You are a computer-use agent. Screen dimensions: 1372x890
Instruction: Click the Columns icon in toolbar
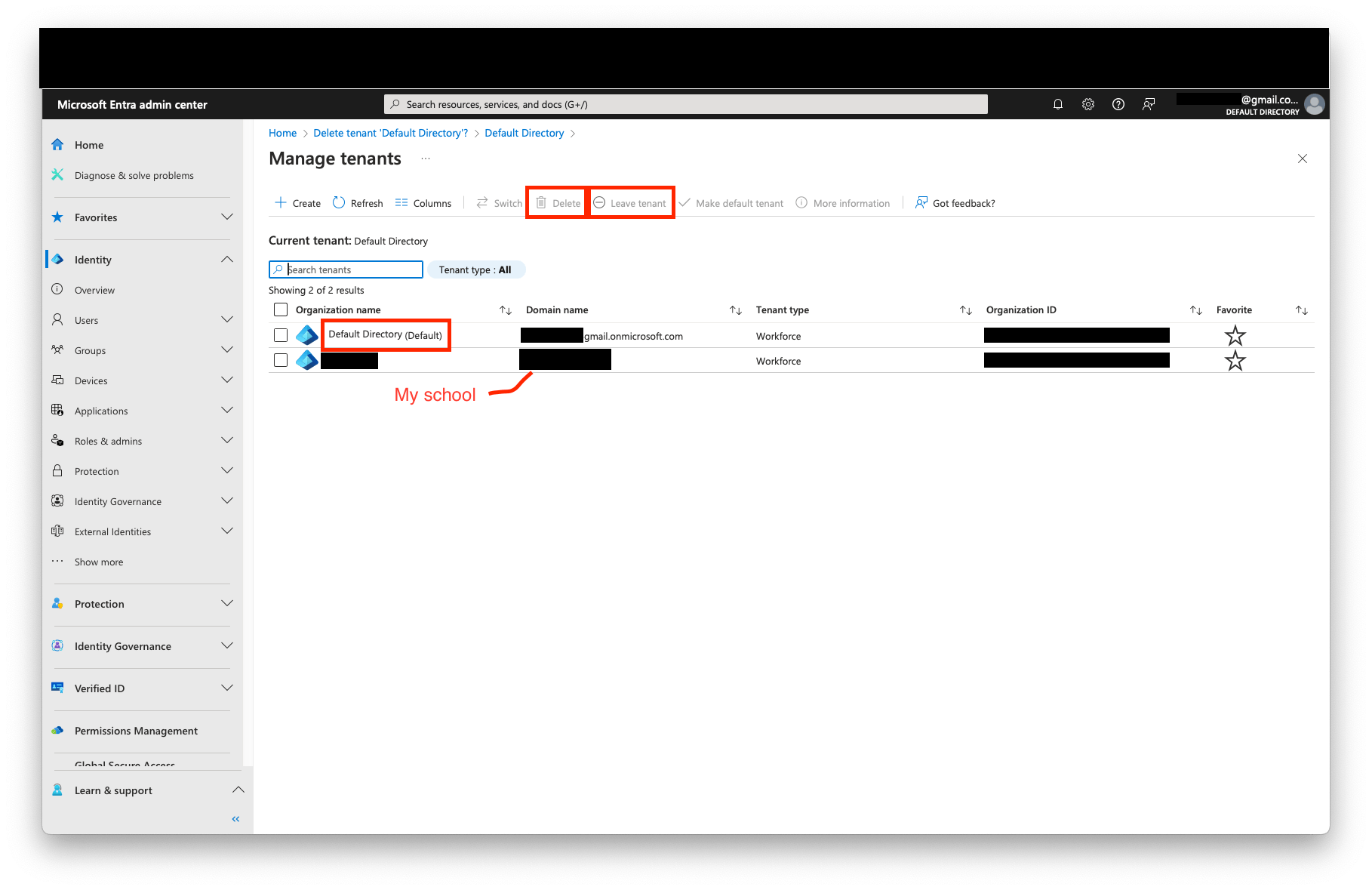tap(401, 202)
